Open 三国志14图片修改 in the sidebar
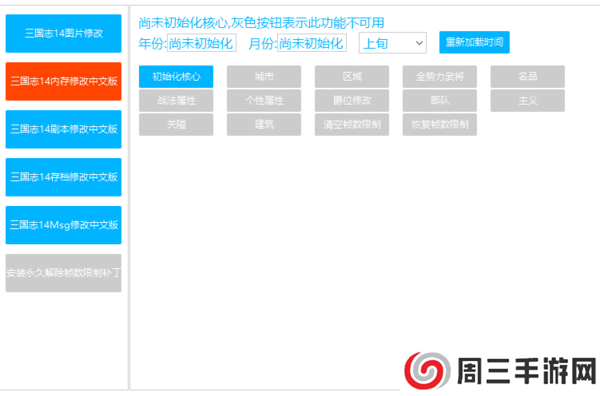 tap(64, 33)
